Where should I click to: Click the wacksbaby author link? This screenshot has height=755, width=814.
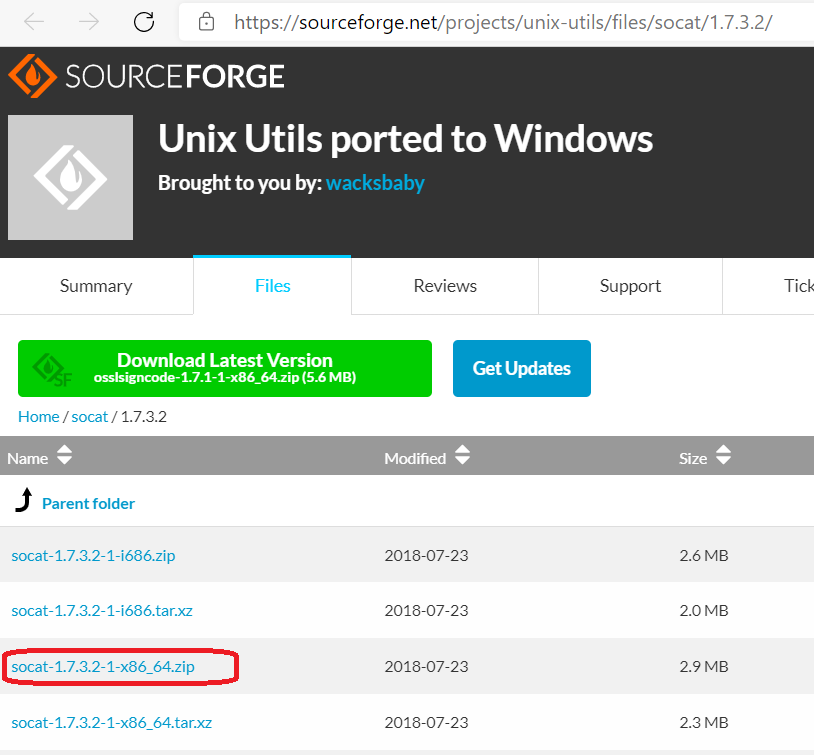[375, 183]
